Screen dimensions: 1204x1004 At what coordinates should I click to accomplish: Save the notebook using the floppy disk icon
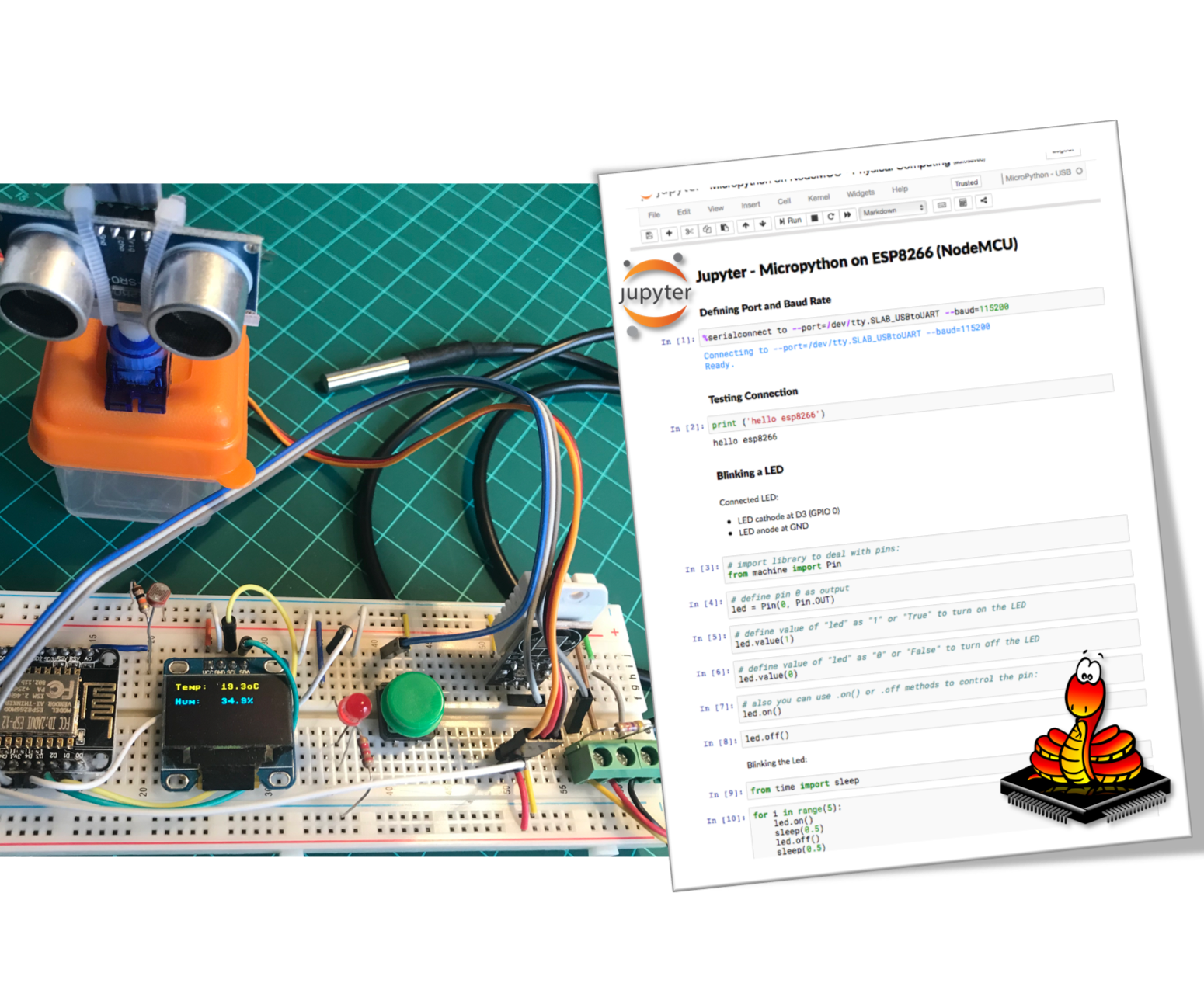[649, 235]
